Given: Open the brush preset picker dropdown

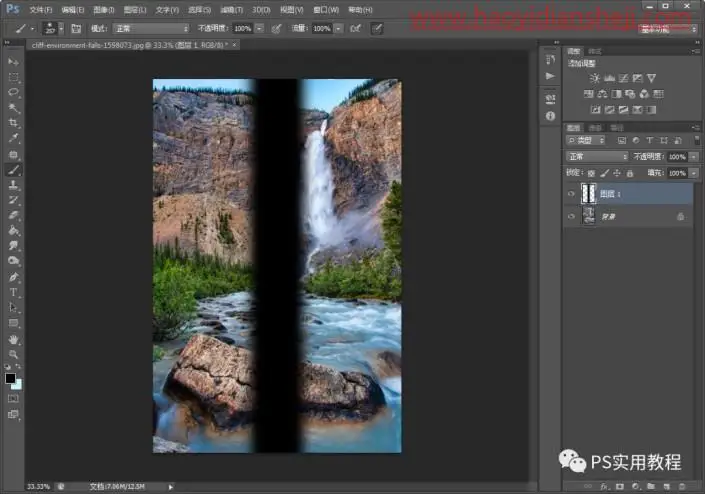Looking at the screenshot, I should [x=61, y=28].
